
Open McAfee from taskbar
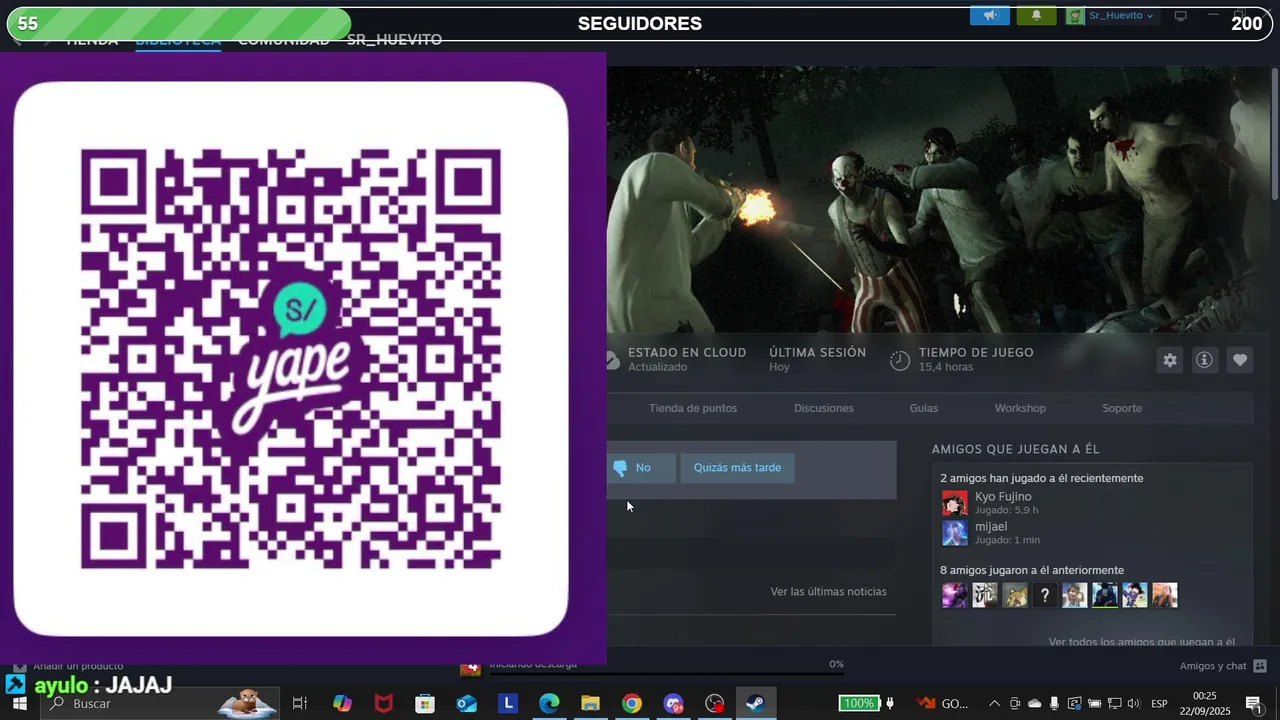point(384,704)
